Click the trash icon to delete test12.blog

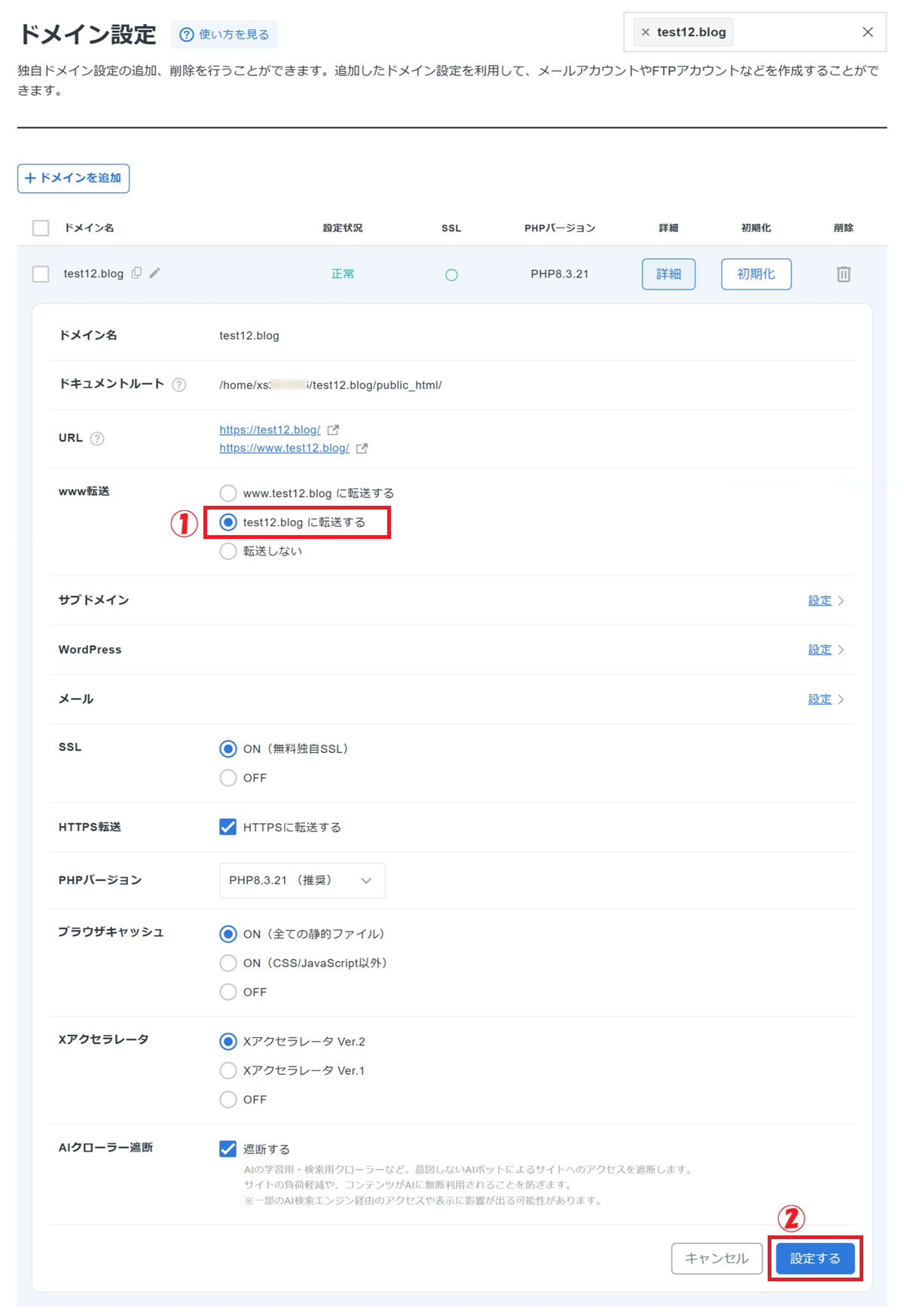tap(843, 274)
